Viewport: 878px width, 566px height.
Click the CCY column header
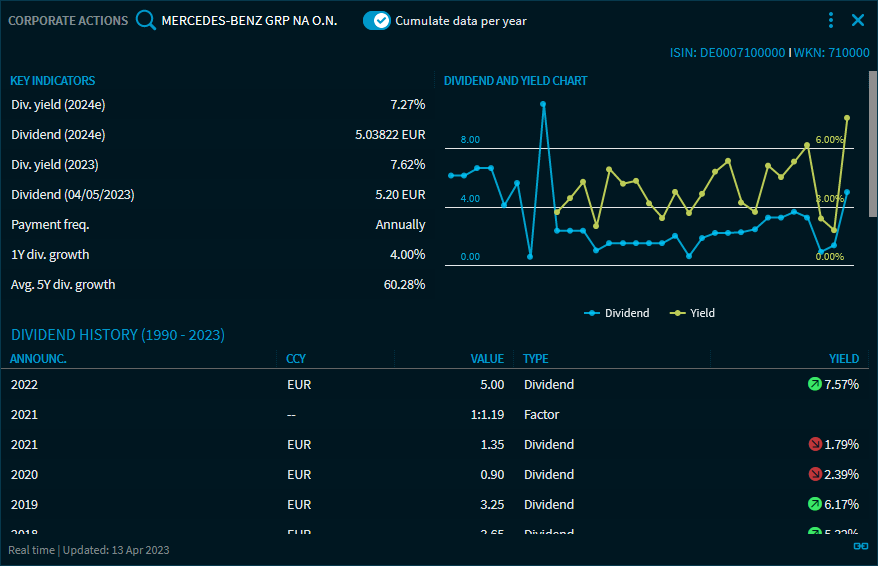tap(296, 359)
